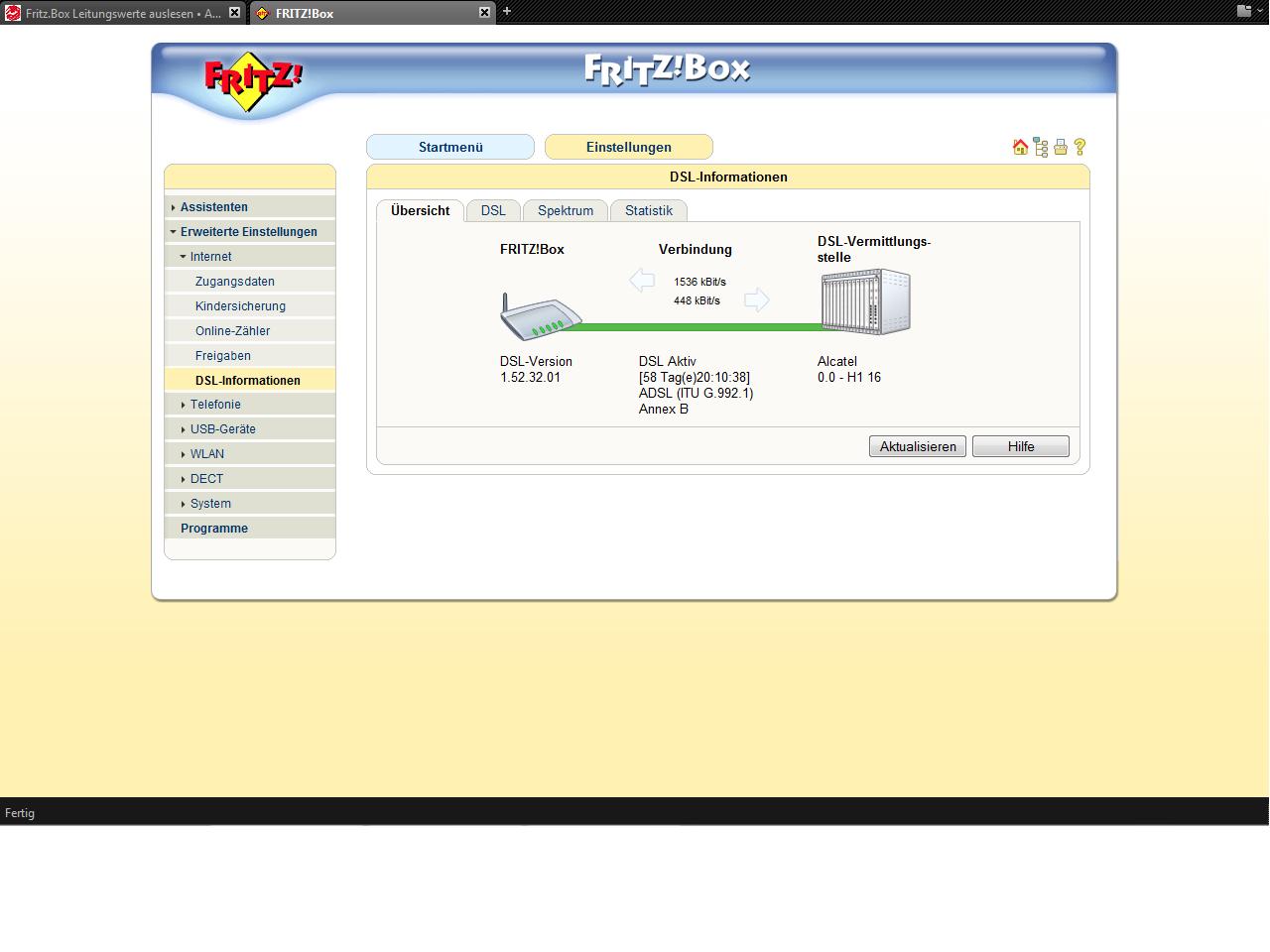This screenshot has width=1270, height=952.
Task: Expand the Assistenten menu section
Action: [x=214, y=207]
